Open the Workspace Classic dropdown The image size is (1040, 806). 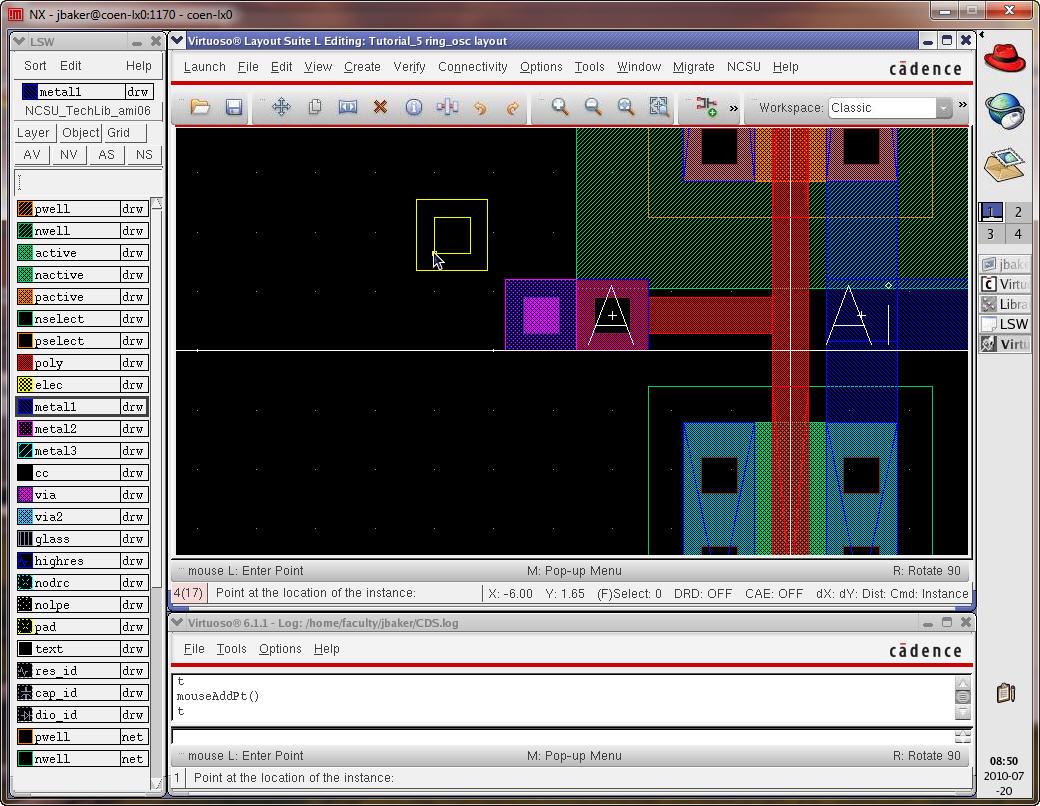click(943, 108)
